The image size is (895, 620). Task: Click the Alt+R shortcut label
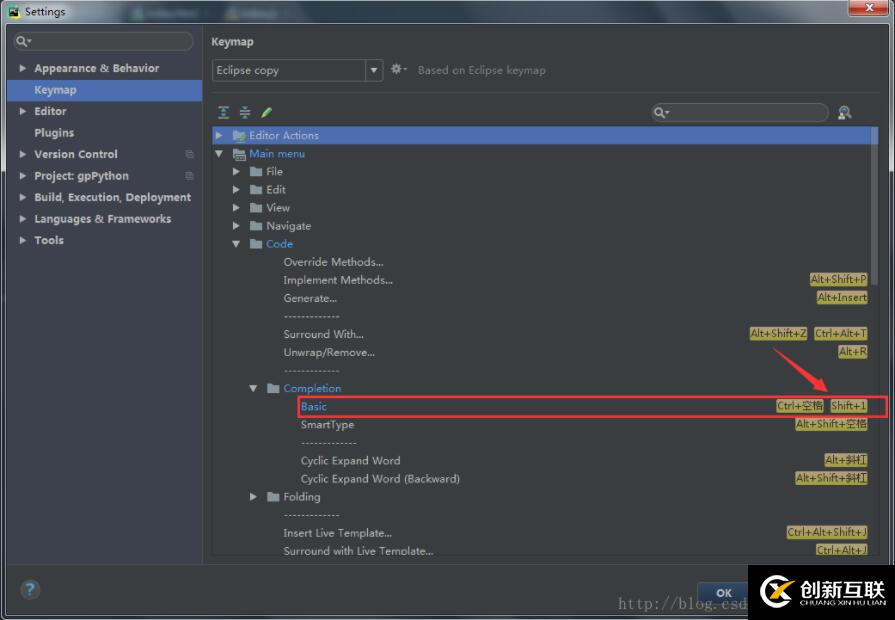pos(853,352)
